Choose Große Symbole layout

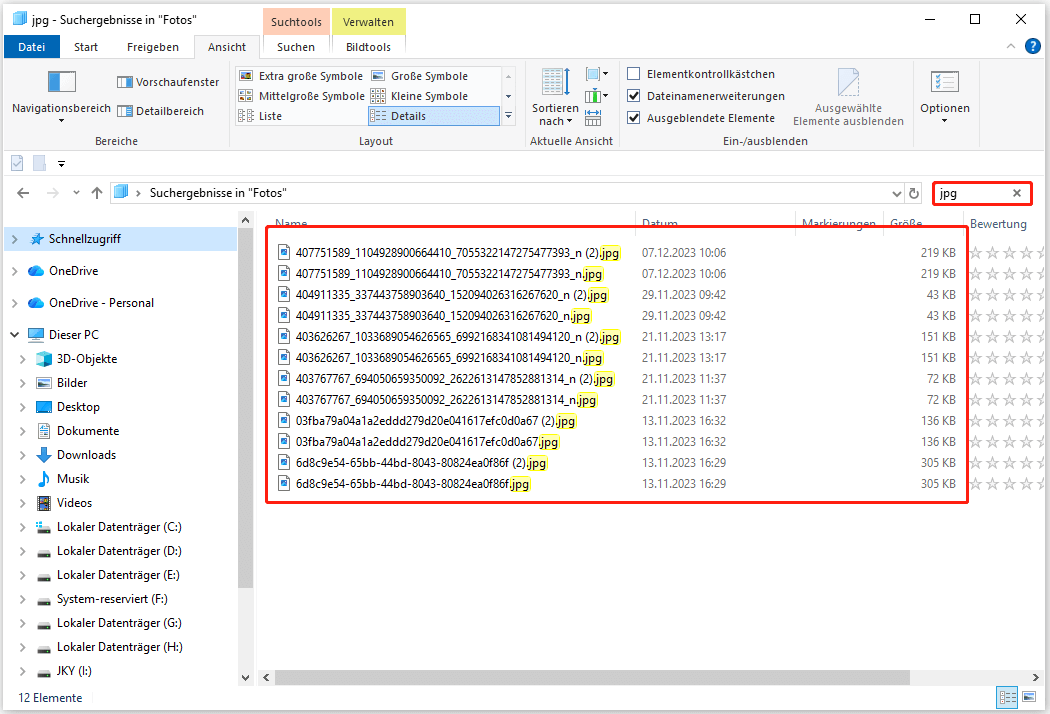(420, 76)
